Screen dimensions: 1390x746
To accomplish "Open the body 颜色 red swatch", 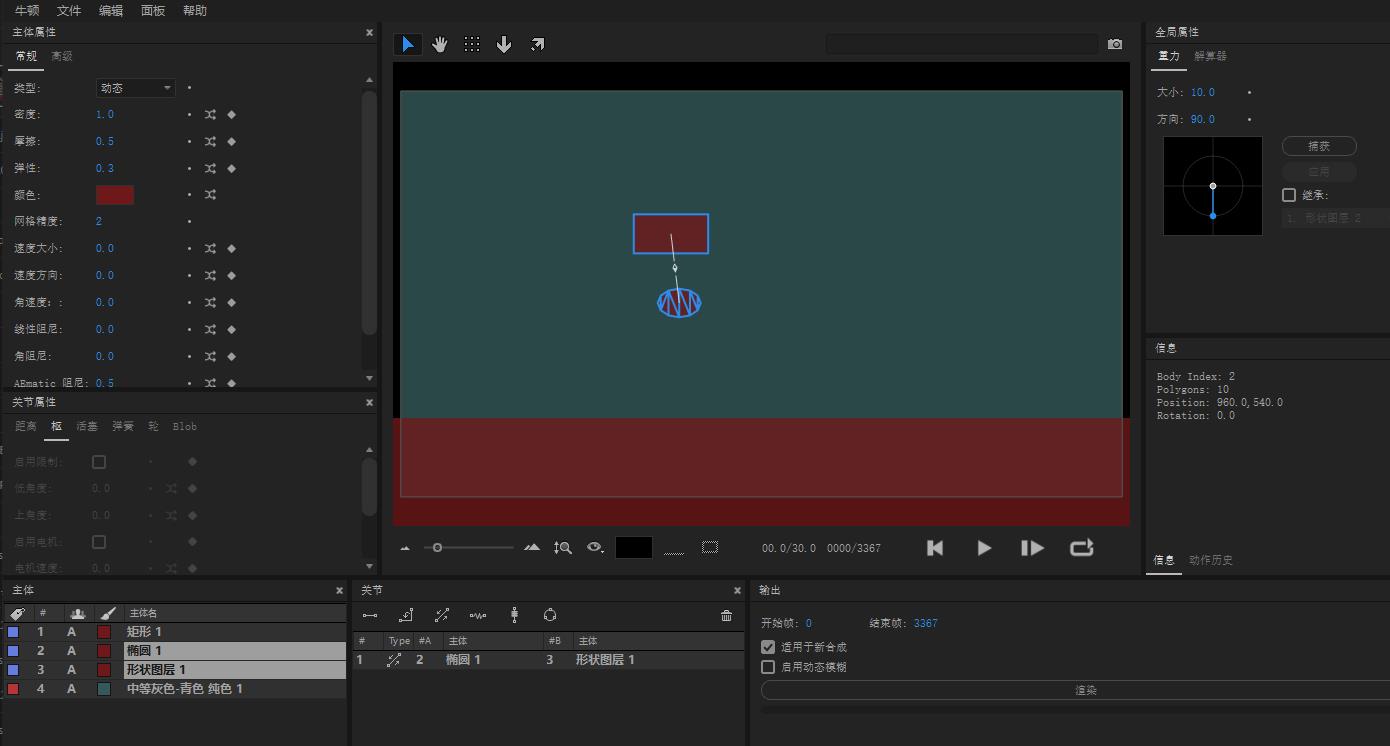I will pos(115,195).
